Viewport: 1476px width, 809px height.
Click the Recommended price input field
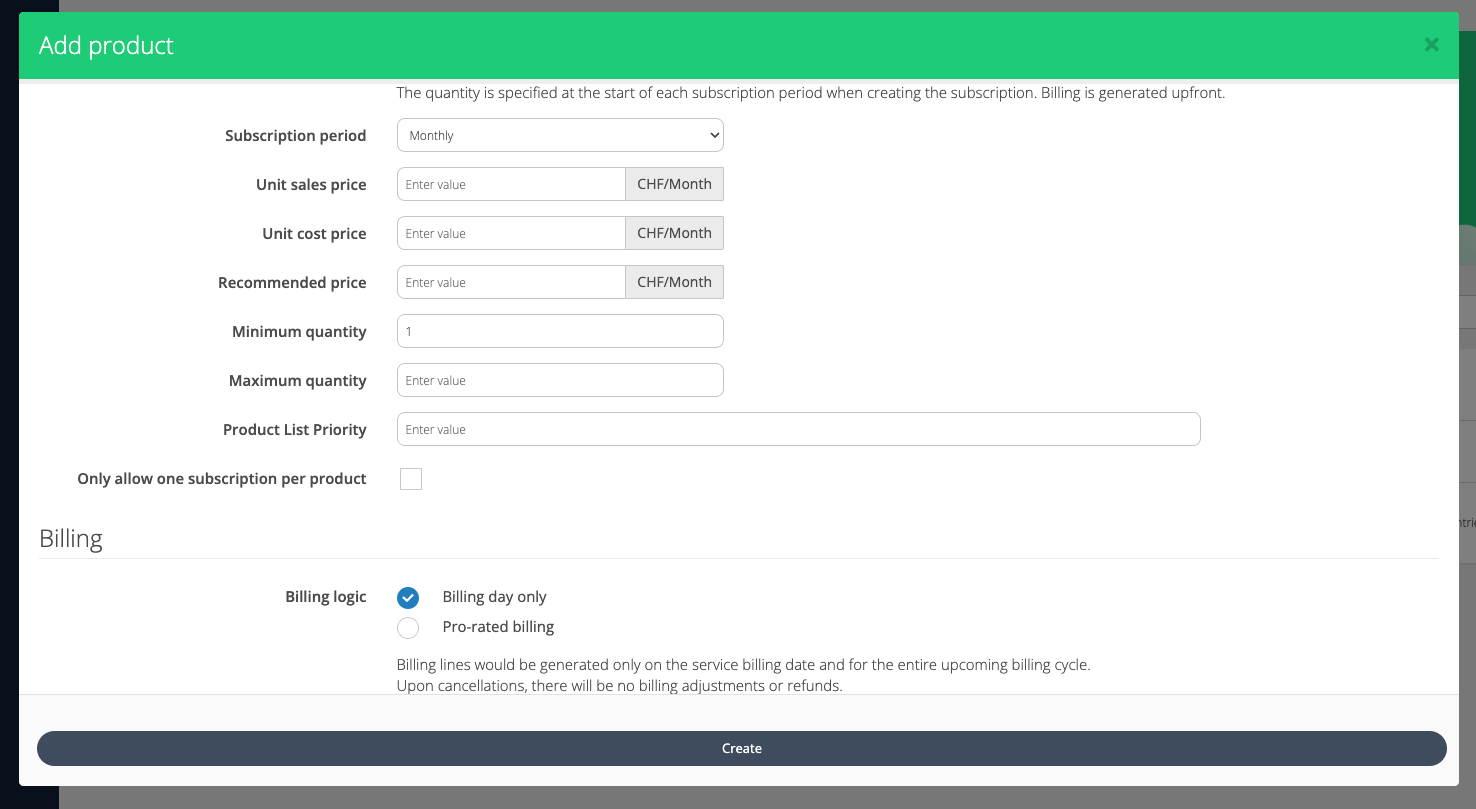tap(511, 283)
